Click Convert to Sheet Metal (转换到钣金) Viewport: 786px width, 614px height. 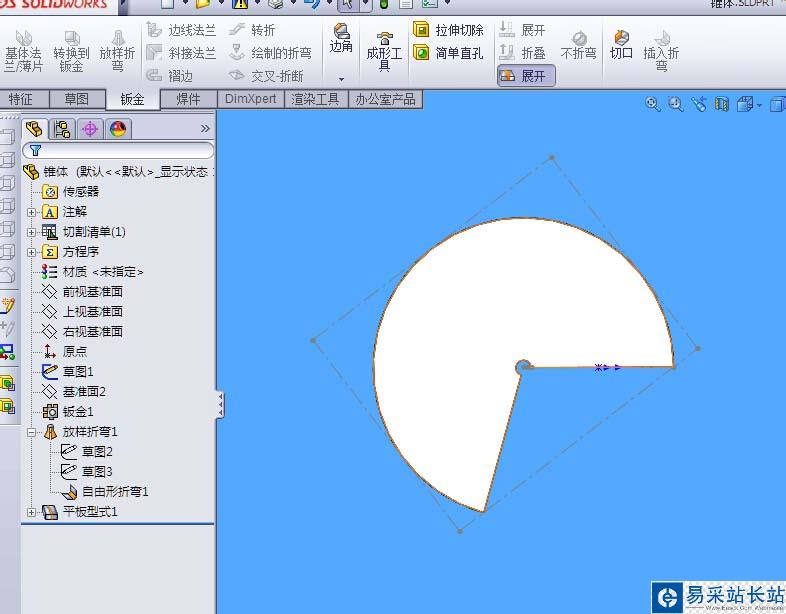coord(71,51)
